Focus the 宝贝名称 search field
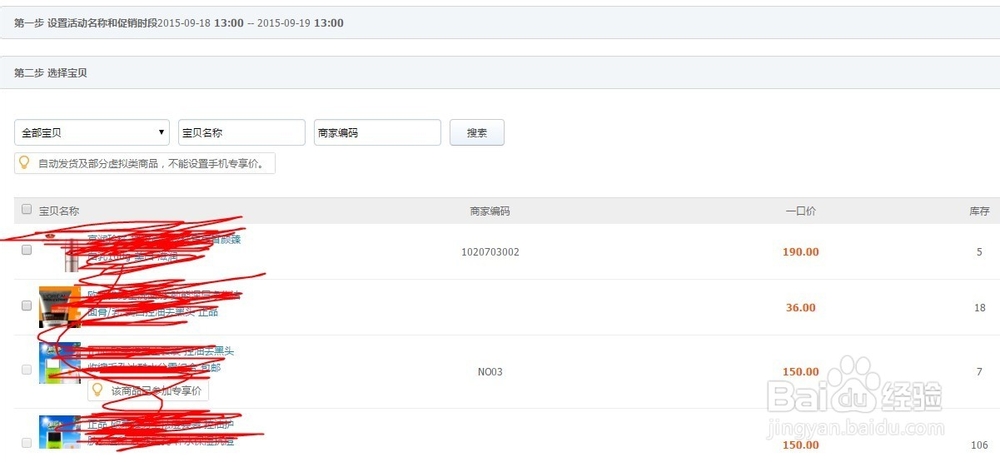 pos(242,133)
